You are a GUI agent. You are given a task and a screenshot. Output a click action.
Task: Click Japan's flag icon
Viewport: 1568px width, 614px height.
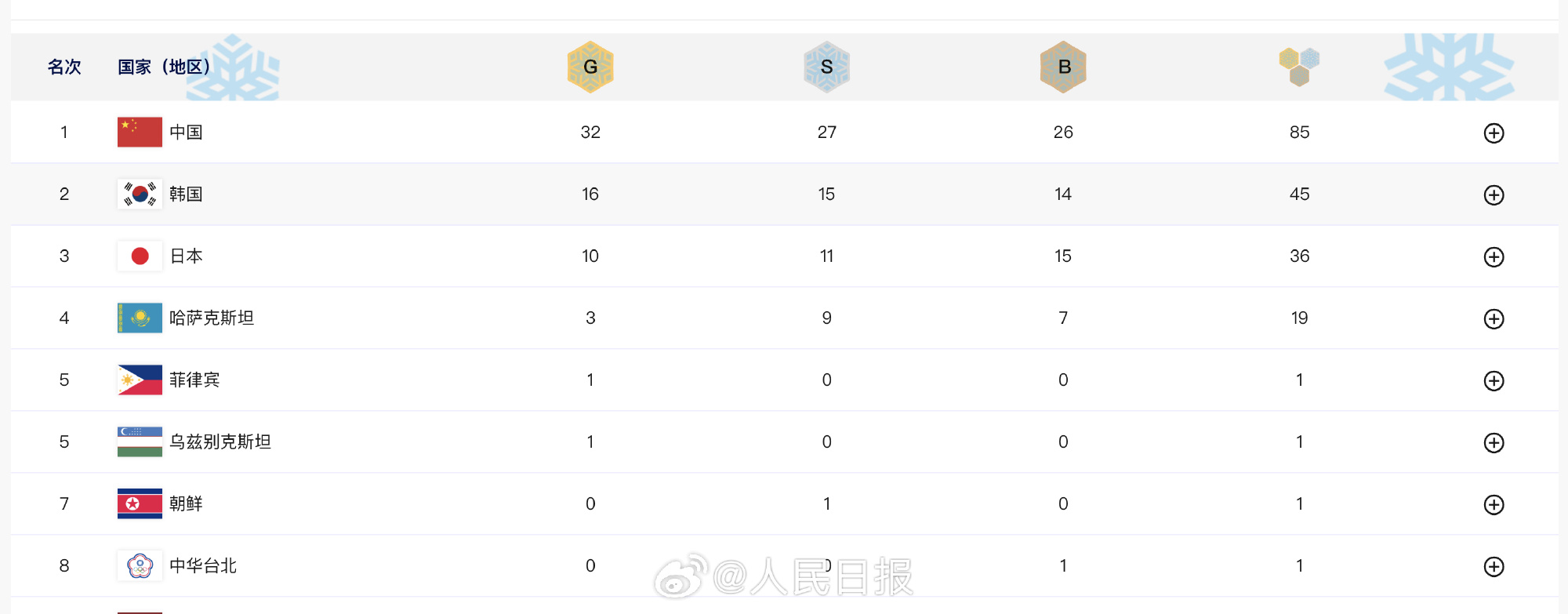[140, 256]
